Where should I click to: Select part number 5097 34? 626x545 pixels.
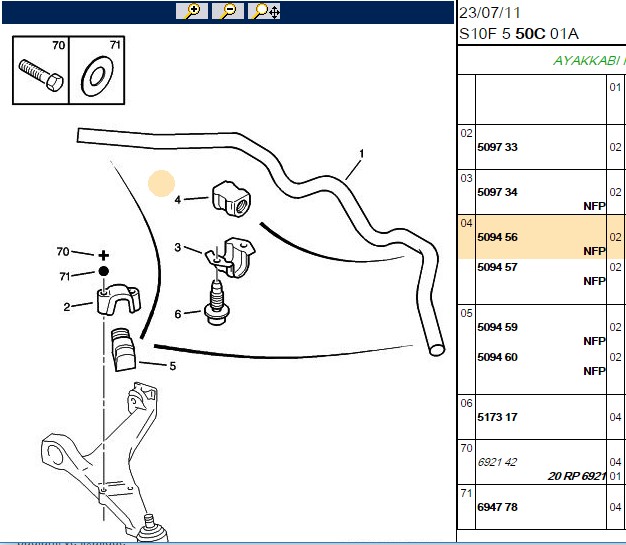click(497, 192)
